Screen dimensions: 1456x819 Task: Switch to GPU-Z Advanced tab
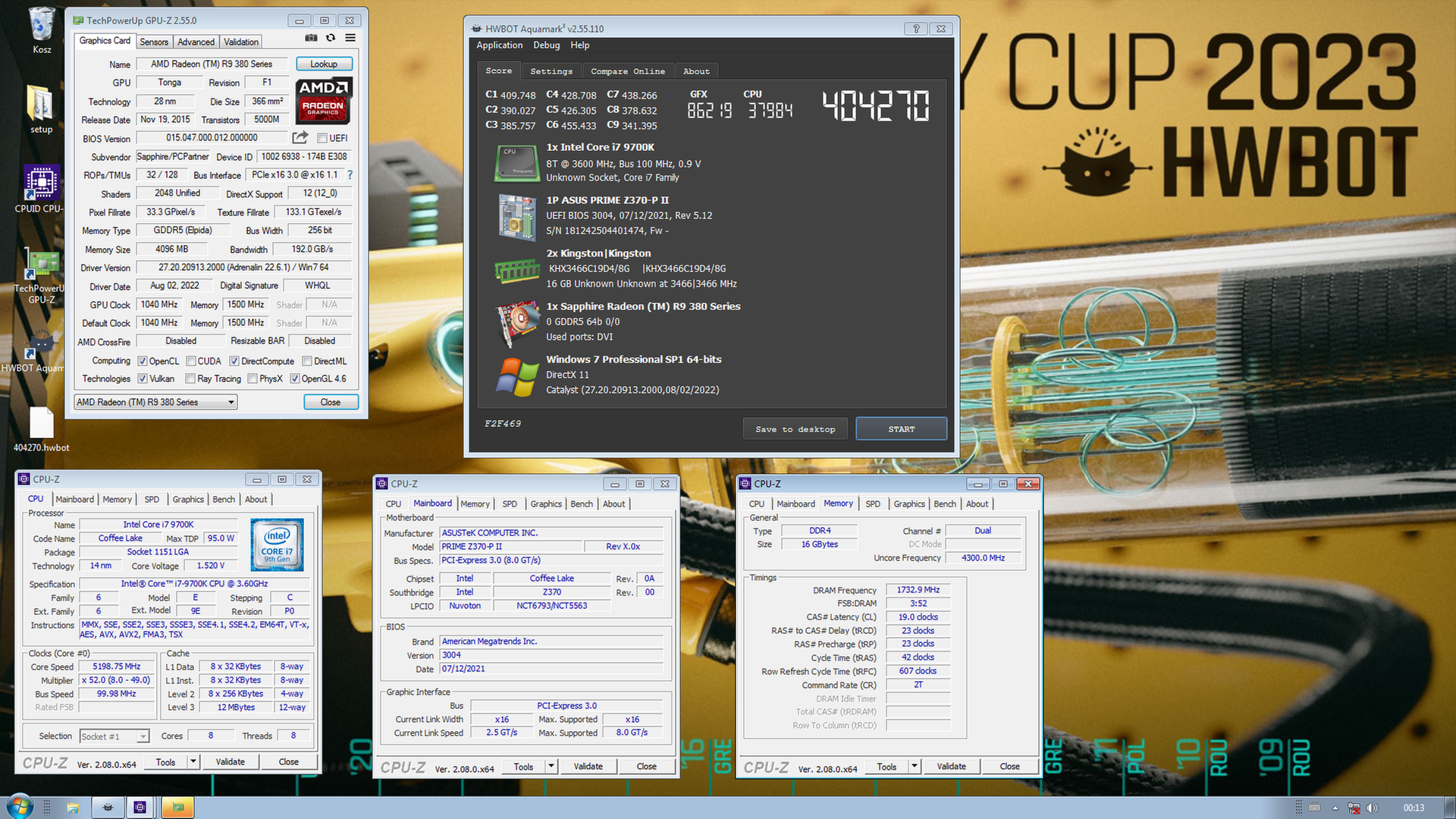click(196, 42)
